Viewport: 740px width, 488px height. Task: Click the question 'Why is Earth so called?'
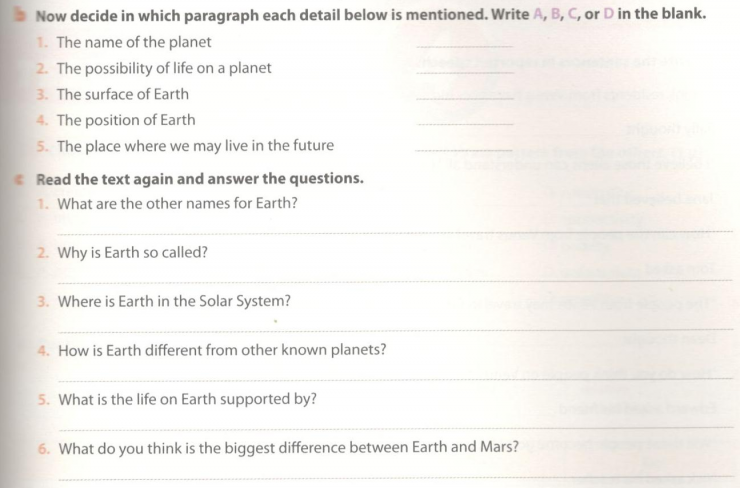(x=133, y=252)
